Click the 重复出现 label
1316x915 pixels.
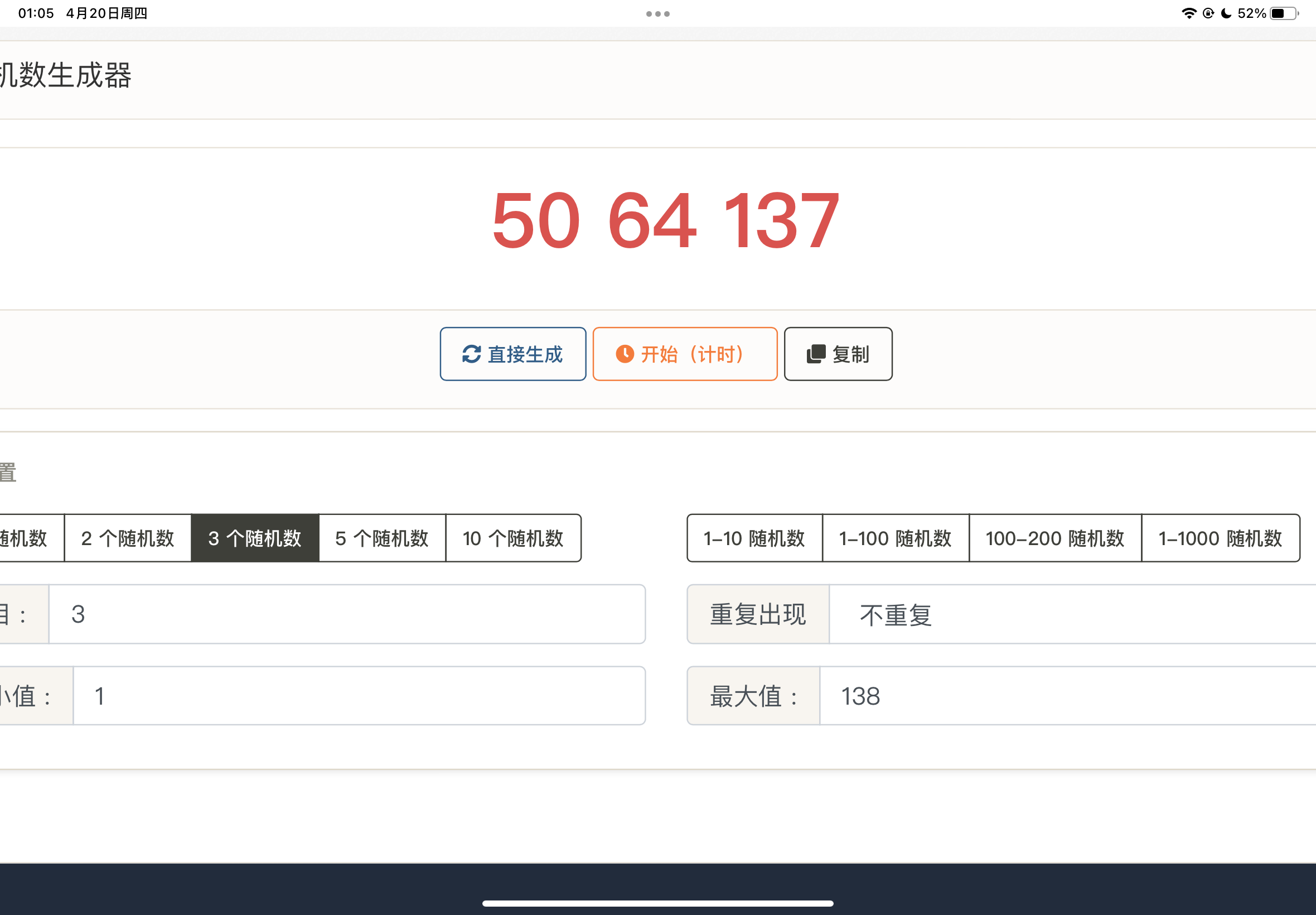point(758,615)
